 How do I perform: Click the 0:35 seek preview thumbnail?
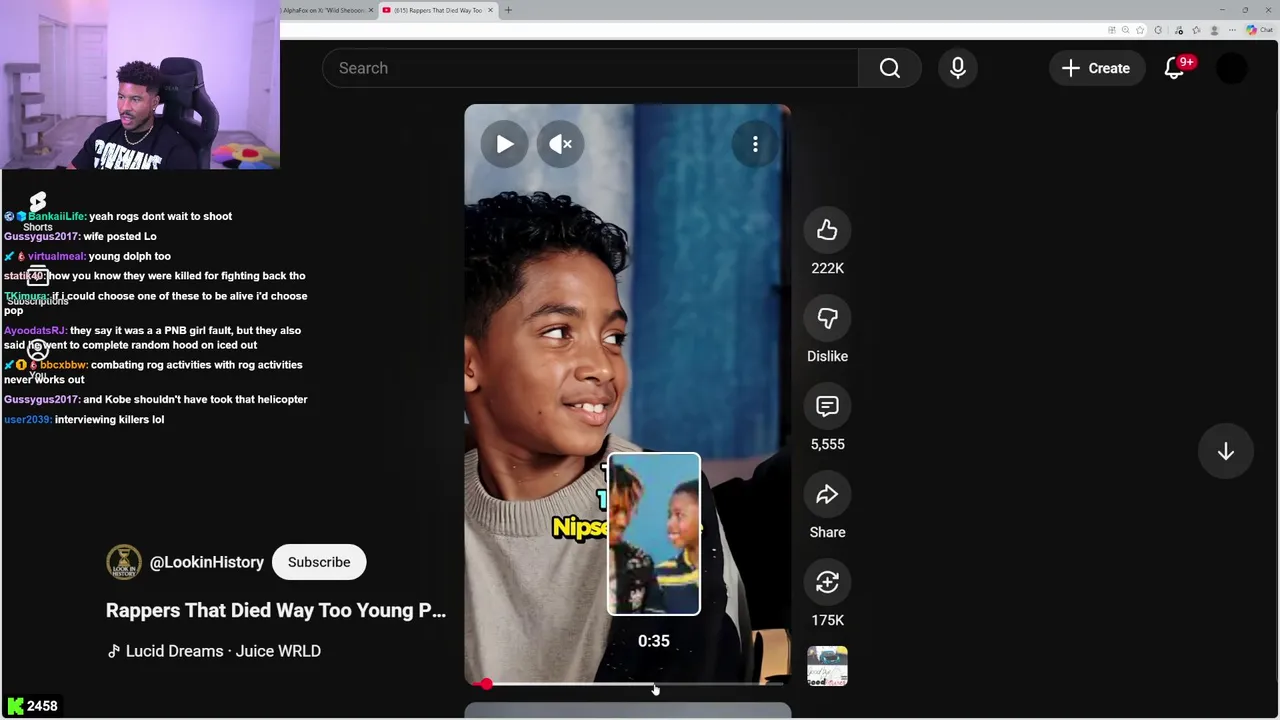pos(654,534)
